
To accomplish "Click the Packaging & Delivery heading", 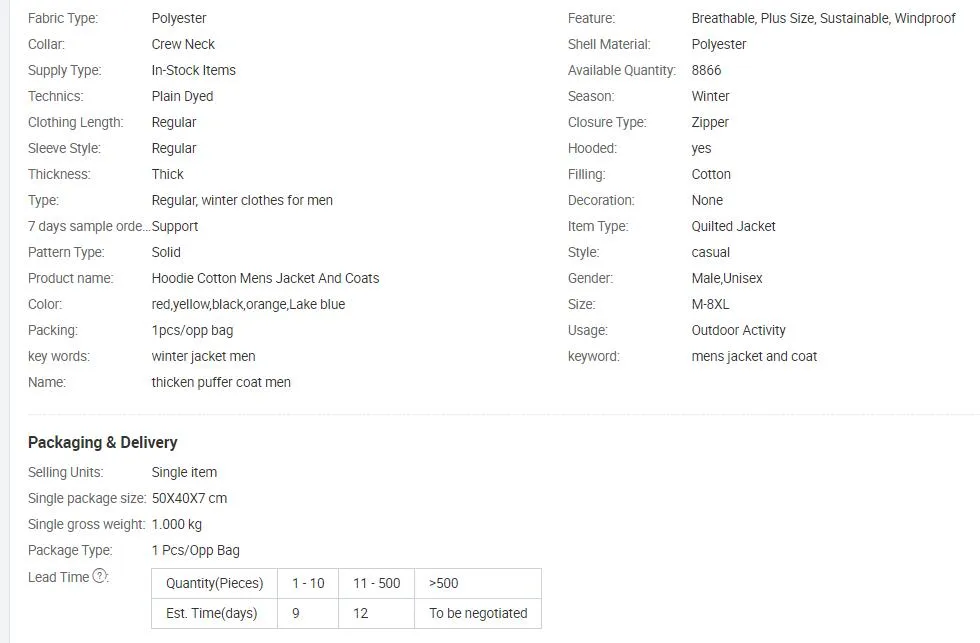I will (102, 442).
